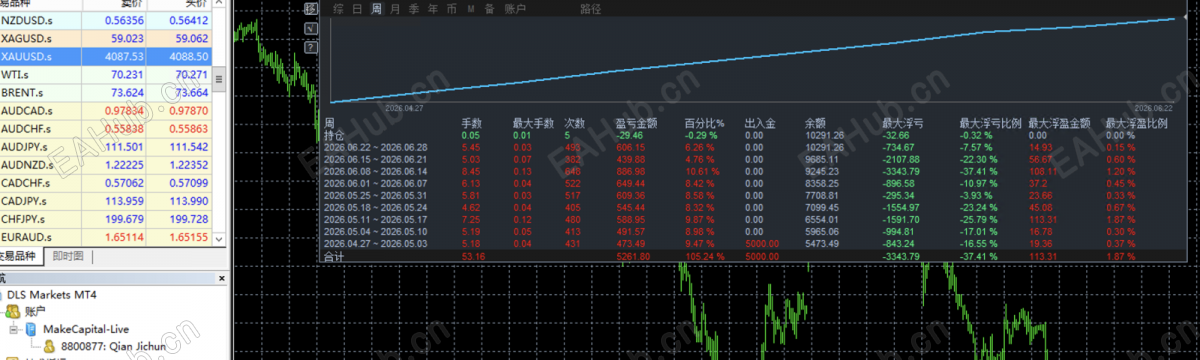Image resolution: width=1200 pixels, height=360 pixels.
Task: Select AUDJPY.s symbol row
Action: point(106,146)
